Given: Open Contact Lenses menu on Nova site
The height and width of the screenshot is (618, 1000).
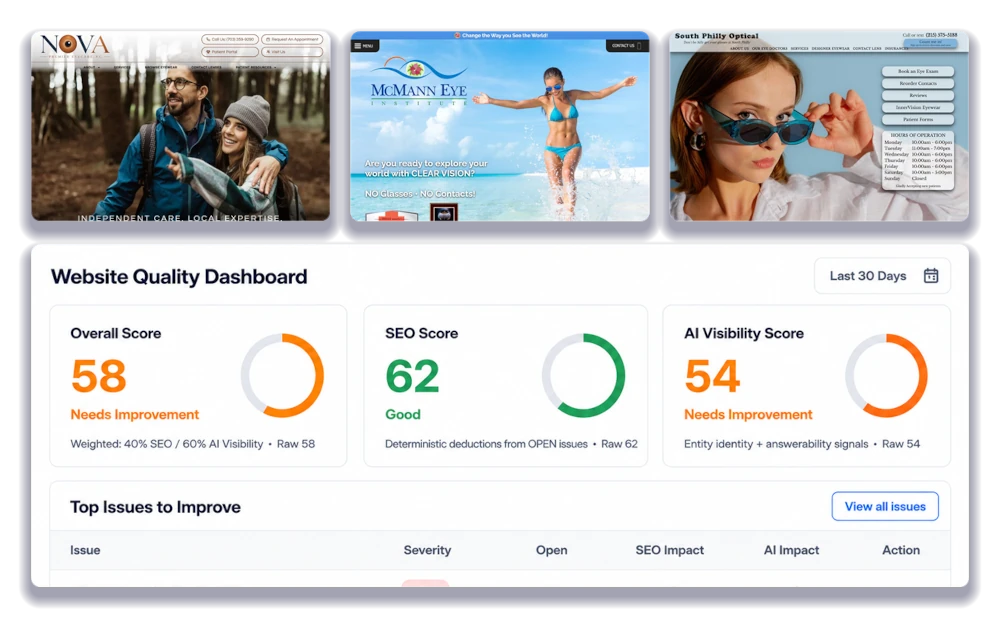Looking at the screenshot, I should coord(206,67).
